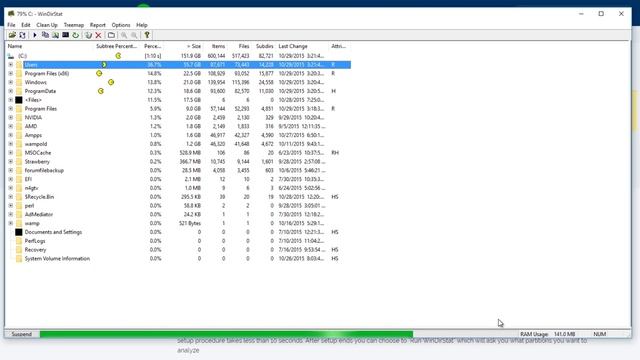
Task: Select the EFI folder row
Action: (x=178, y=179)
